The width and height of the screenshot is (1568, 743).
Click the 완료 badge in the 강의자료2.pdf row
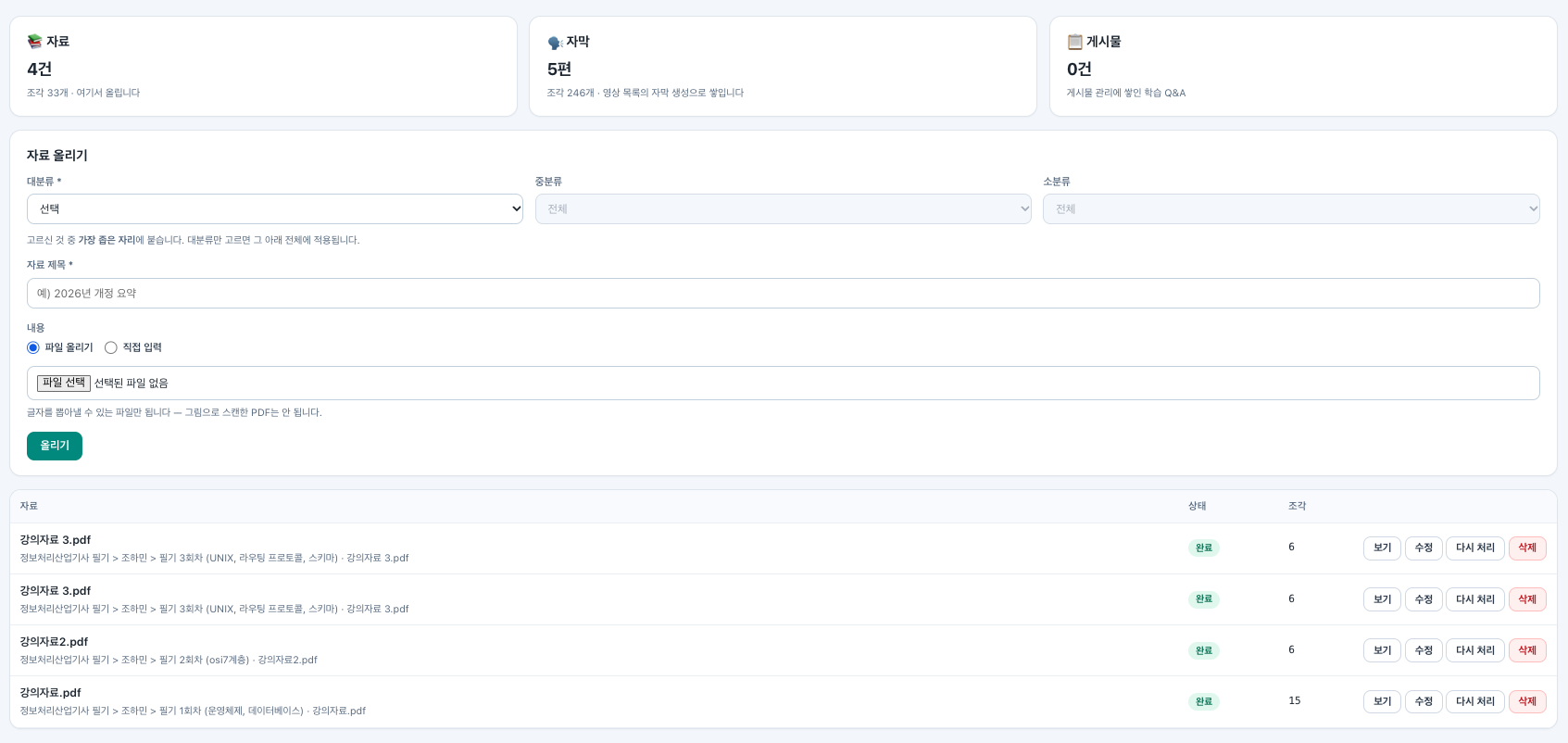click(x=1204, y=650)
